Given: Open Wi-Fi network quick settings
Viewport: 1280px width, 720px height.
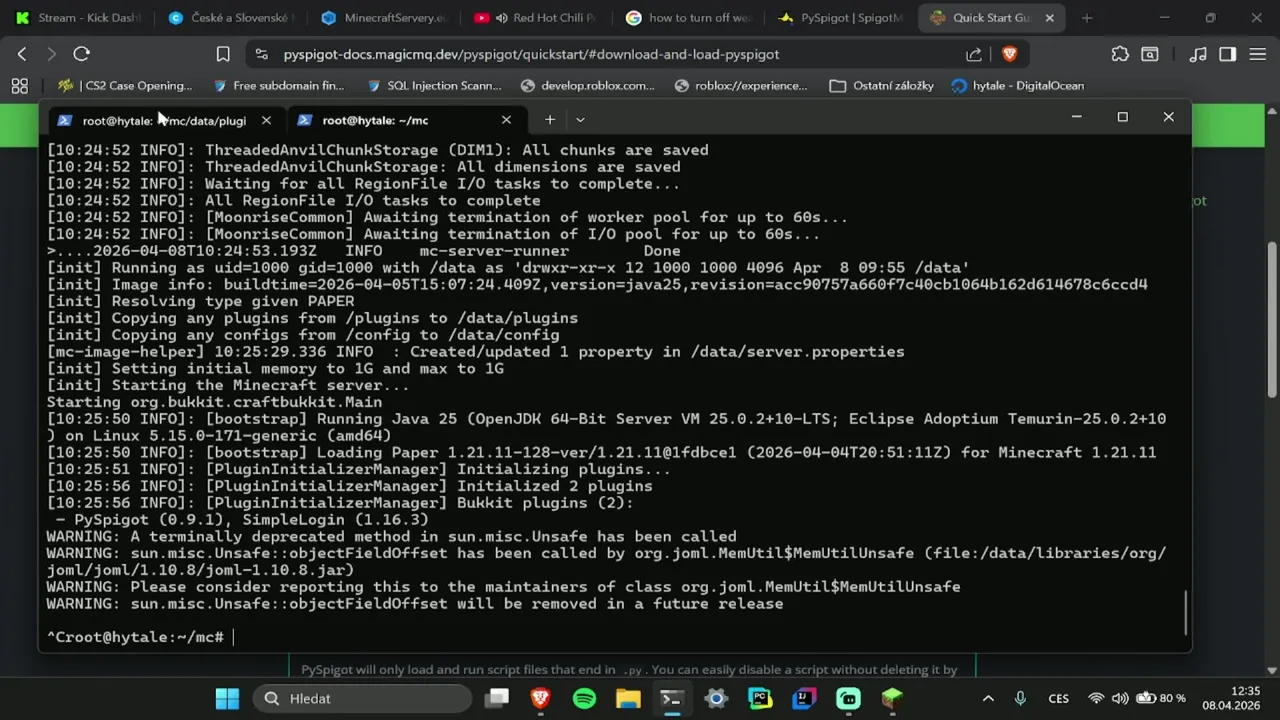Looking at the screenshot, I should pos(1096,698).
